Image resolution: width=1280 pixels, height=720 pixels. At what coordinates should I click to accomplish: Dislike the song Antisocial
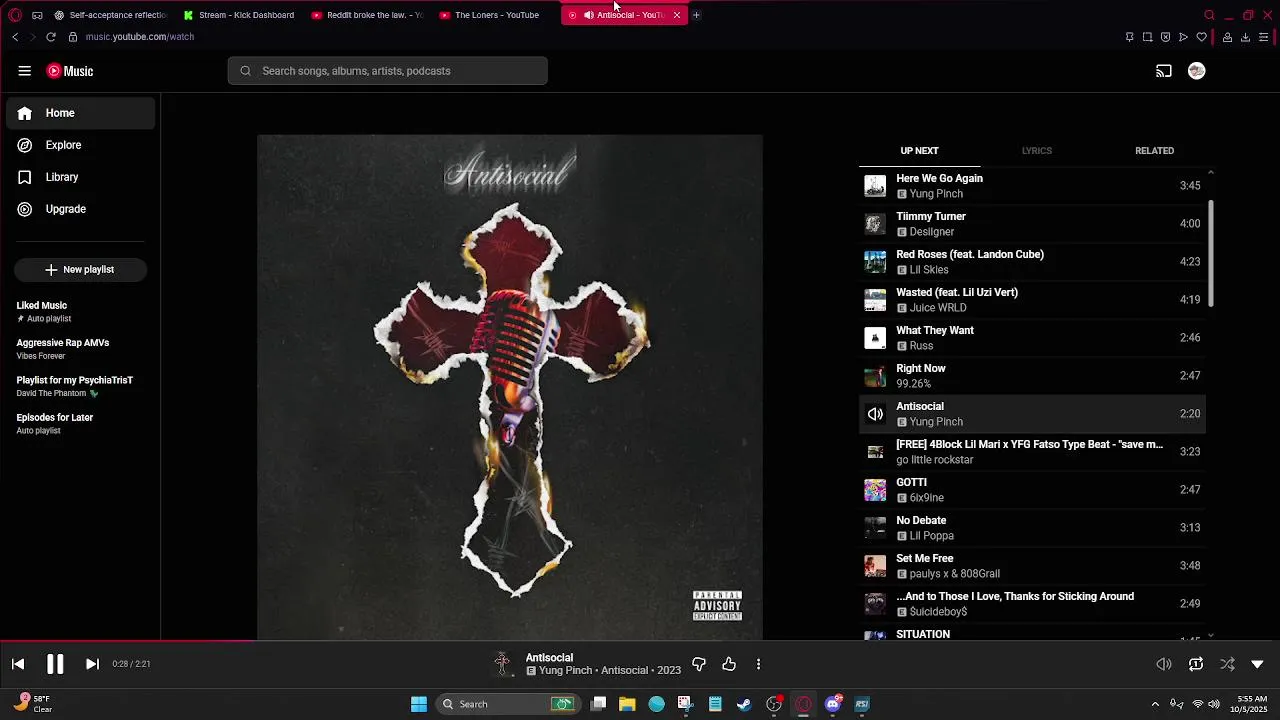699,664
